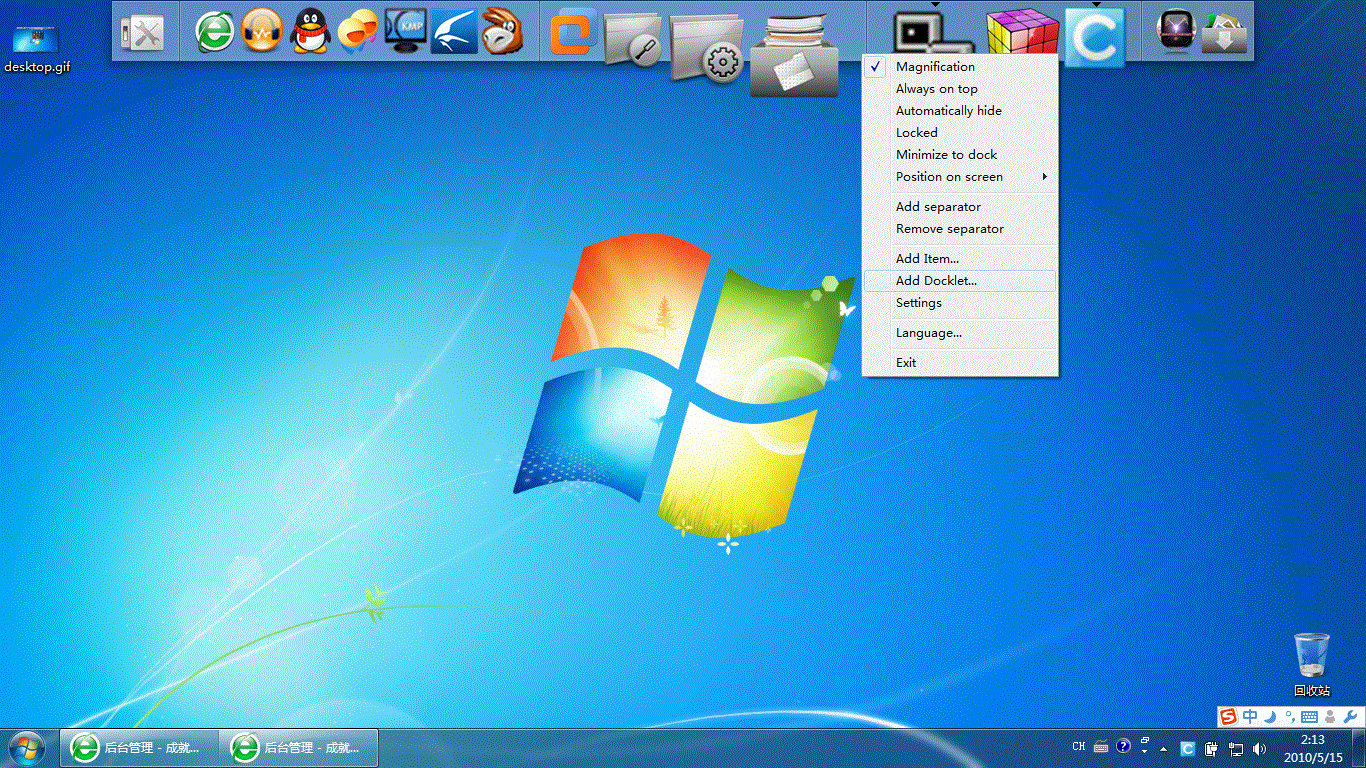Viewport: 1366px width, 768px height.
Task: Click the keyboard icon beside CH indicator
Action: point(1101,746)
